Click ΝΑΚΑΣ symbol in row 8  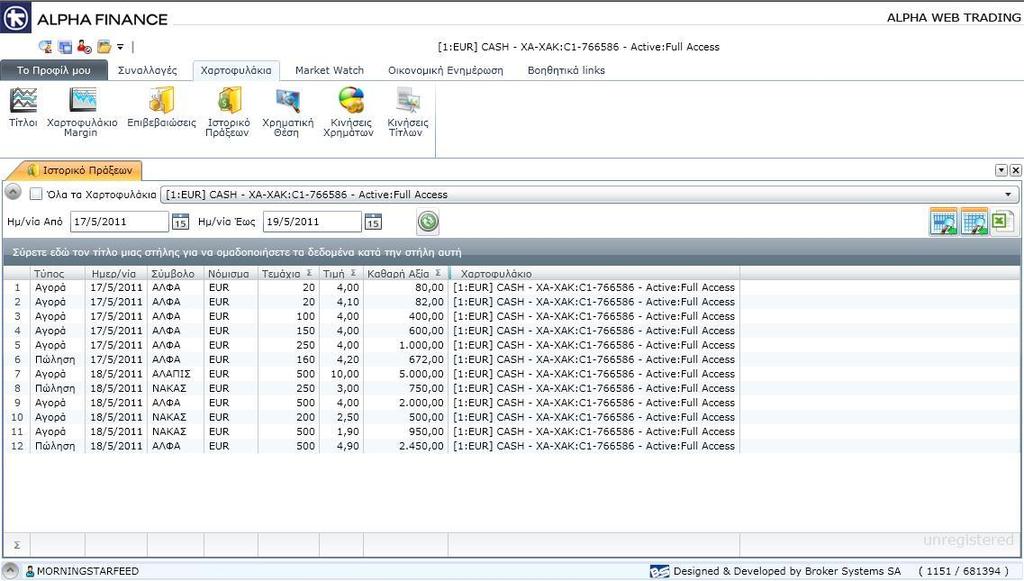[x=169, y=388]
